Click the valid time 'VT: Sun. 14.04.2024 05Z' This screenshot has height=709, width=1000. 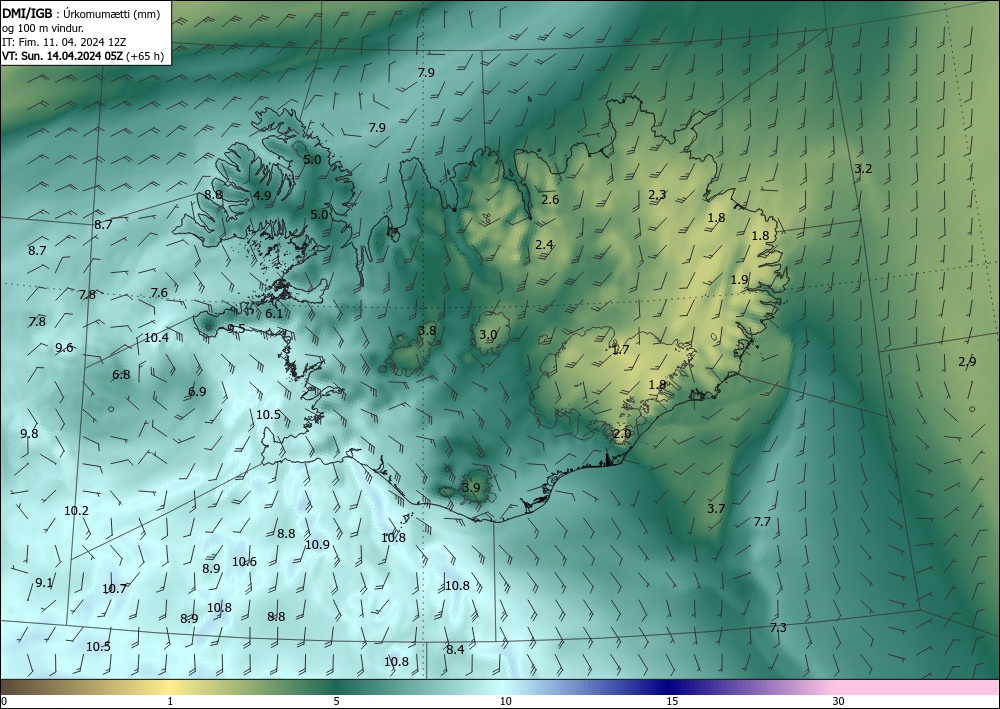62,56
